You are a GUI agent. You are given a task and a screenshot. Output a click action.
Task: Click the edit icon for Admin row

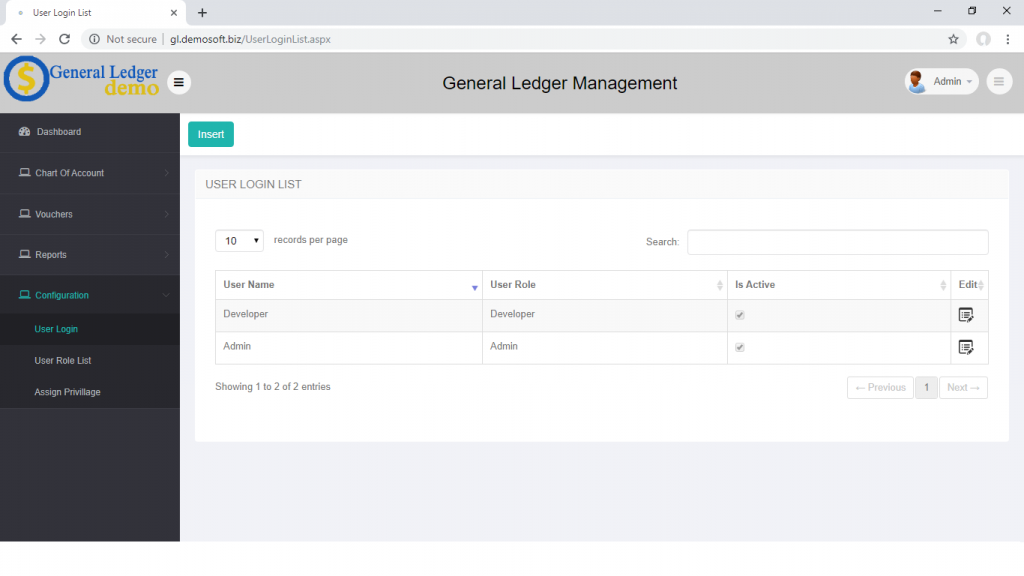pos(966,347)
